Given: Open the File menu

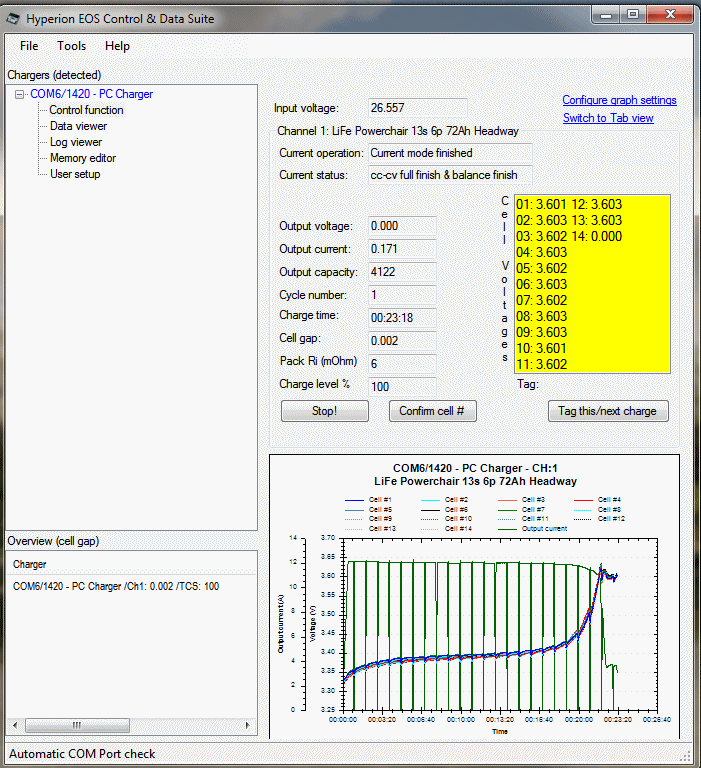Looking at the screenshot, I should [29, 46].
